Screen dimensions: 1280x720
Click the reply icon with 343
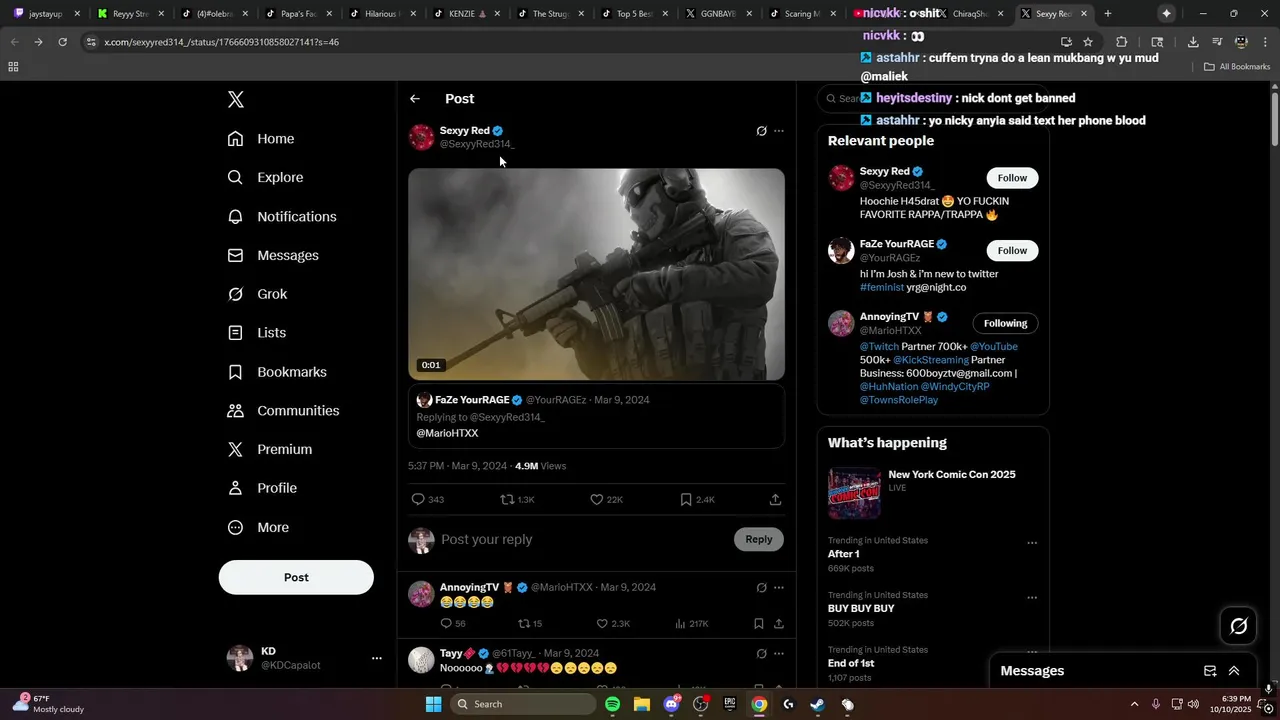pos(418,499)
